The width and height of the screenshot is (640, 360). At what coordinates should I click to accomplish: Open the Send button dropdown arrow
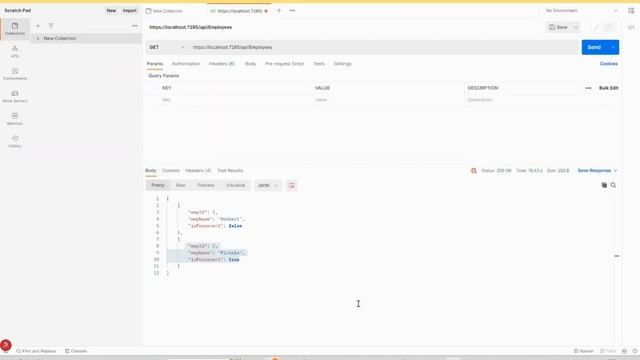[613, 47]
